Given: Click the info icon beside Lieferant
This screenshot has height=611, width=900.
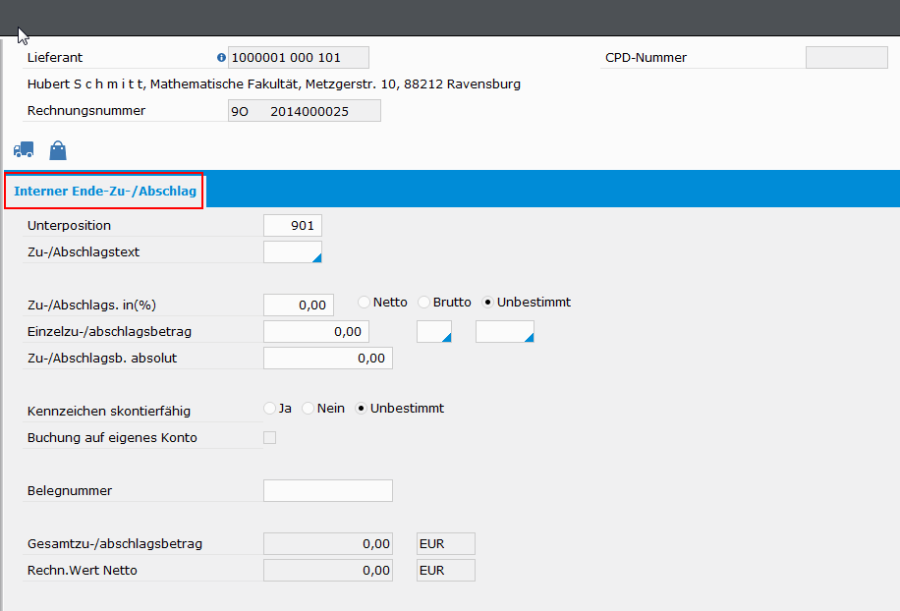Looking at the screenshot, I should 221,57.
